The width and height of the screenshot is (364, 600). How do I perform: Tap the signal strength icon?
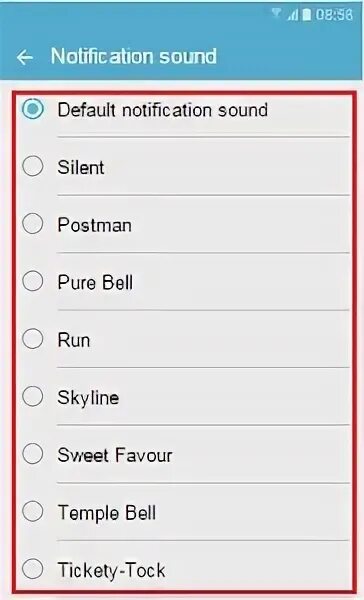(x=293, y=15)
